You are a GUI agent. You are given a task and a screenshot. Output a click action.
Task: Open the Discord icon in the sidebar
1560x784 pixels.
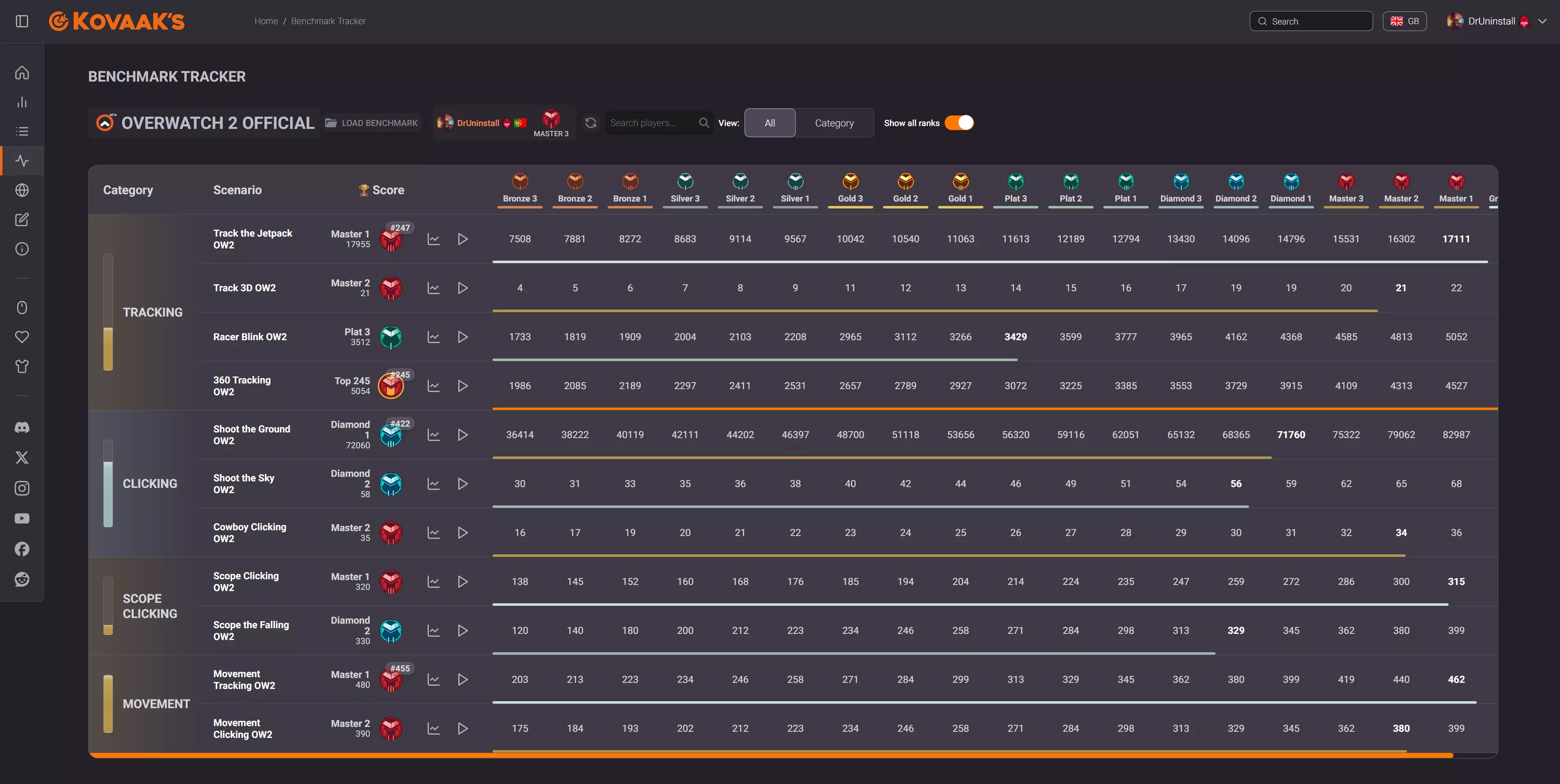click(x=22, y=427)
